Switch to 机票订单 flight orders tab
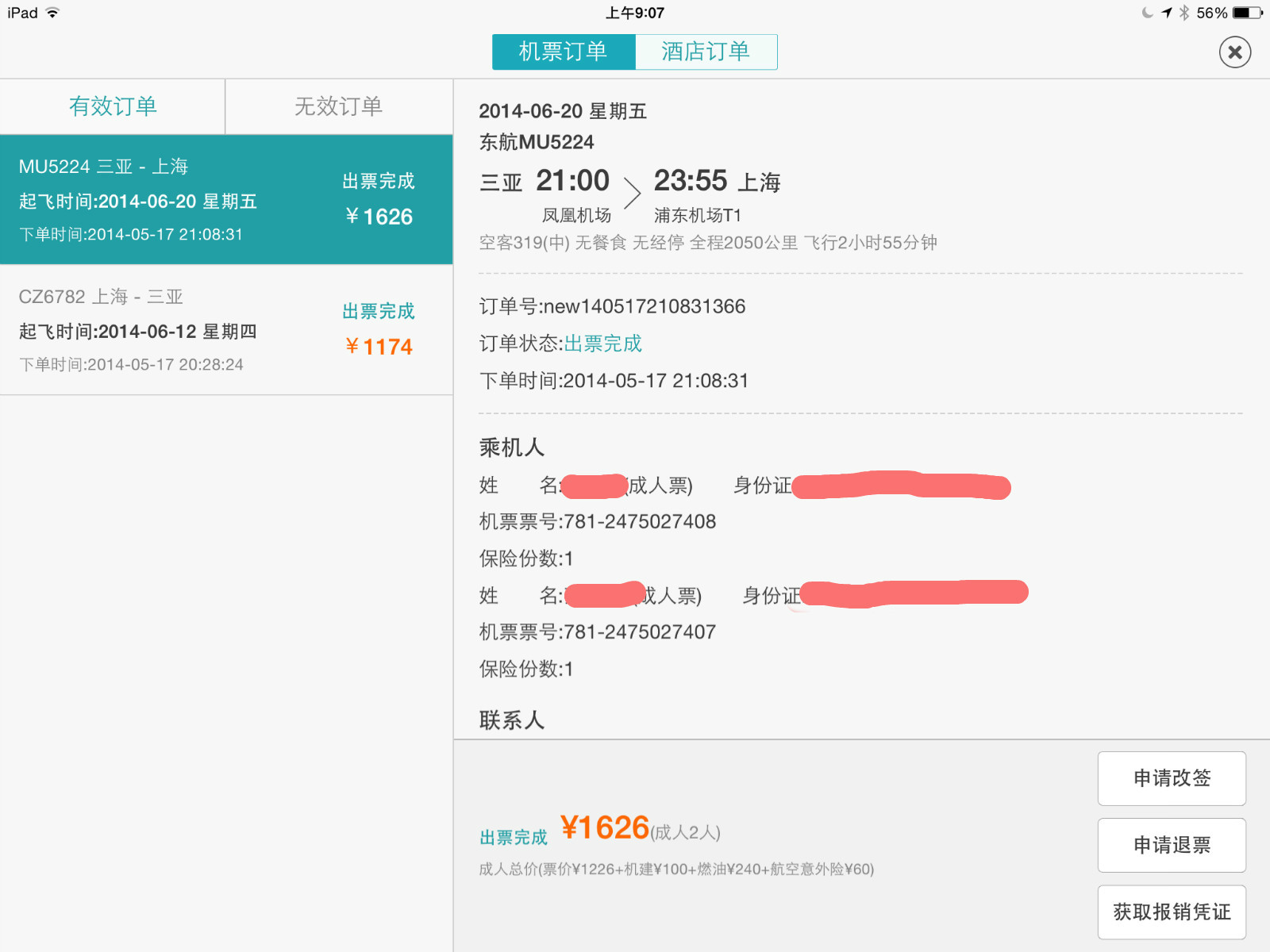The height and width of the screenshot is (952, 1270). point(563,52)
